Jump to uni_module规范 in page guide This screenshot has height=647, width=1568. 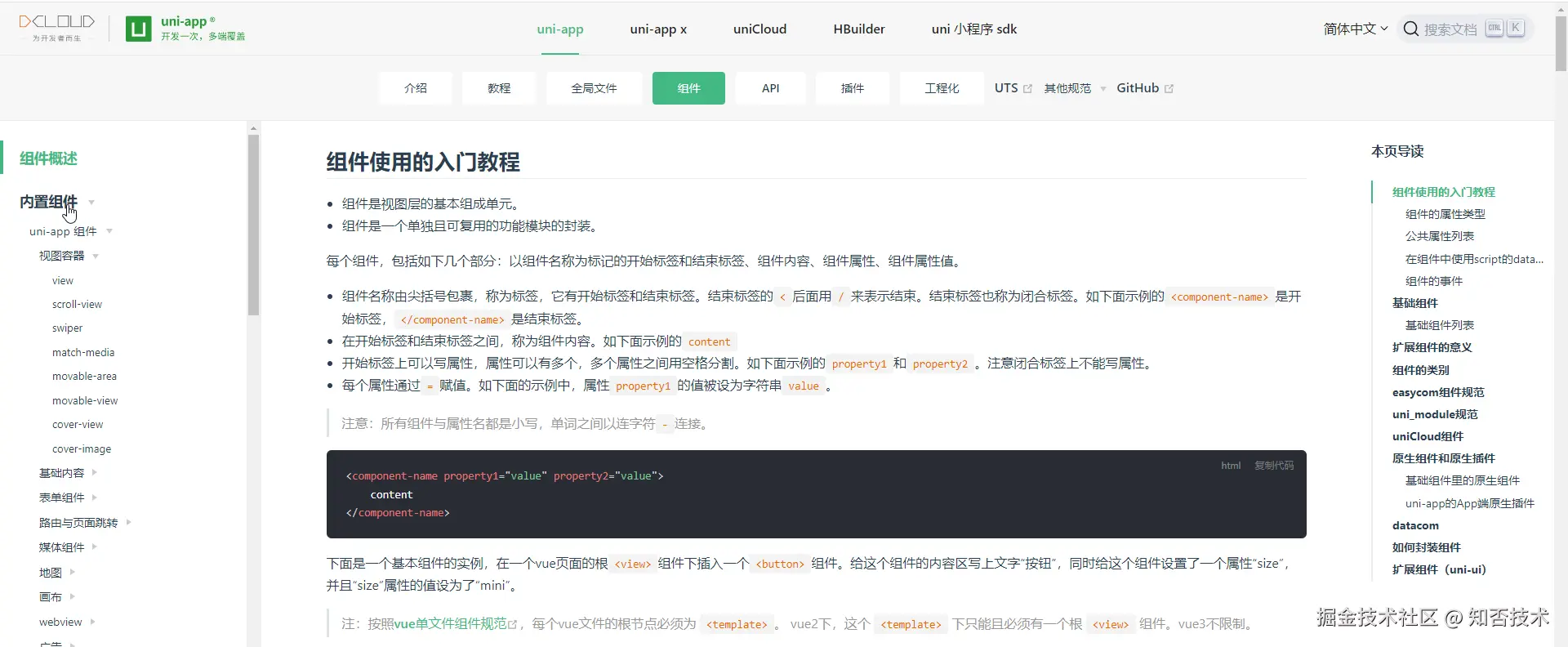tap(1435, 414)
